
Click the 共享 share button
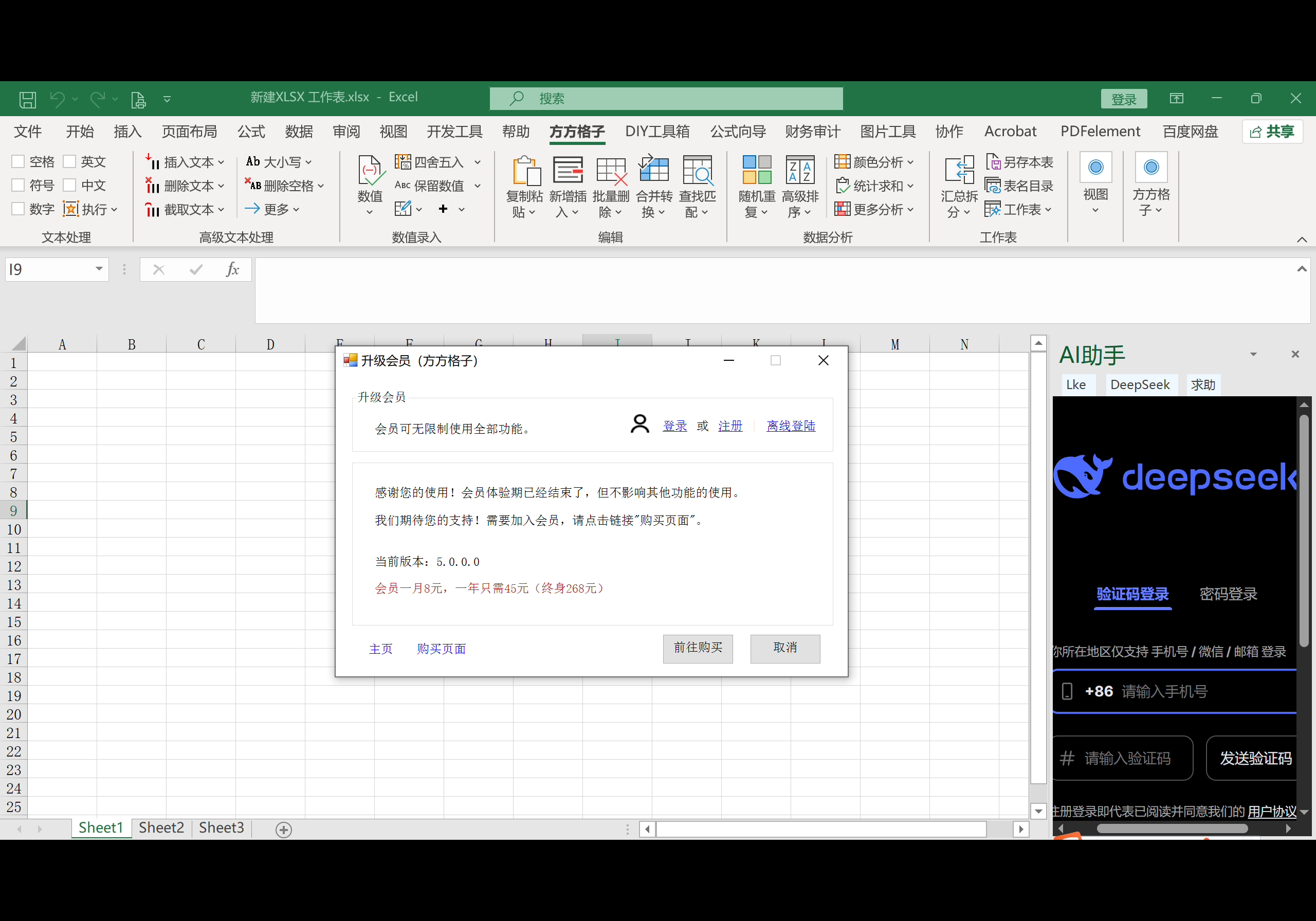click(x=1272, y=132)
